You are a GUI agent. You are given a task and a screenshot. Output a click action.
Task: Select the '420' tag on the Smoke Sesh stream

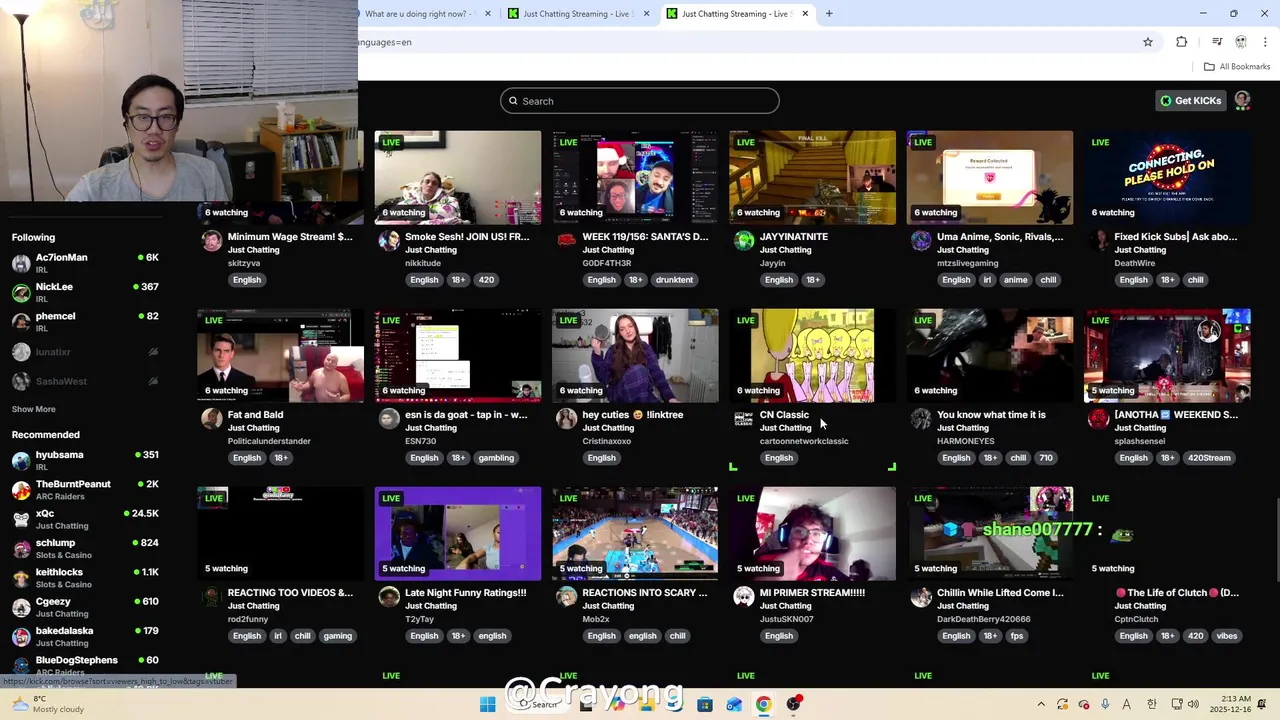486,280
